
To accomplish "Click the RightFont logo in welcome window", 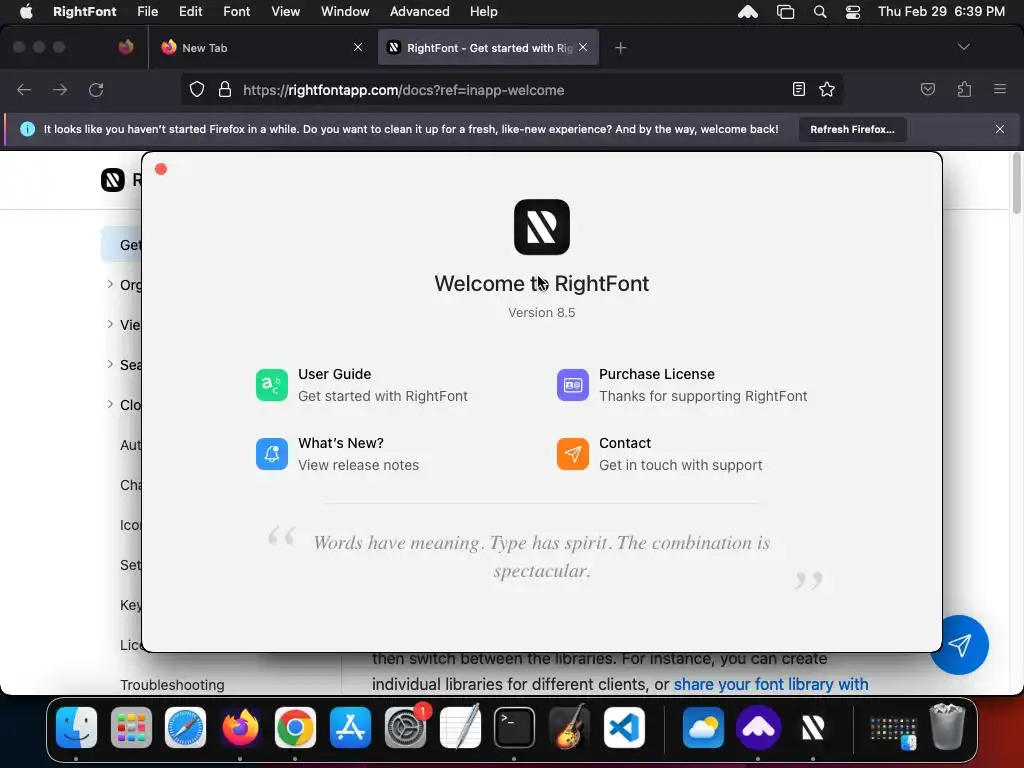I will pyautogui.click(x=541, y=227).
